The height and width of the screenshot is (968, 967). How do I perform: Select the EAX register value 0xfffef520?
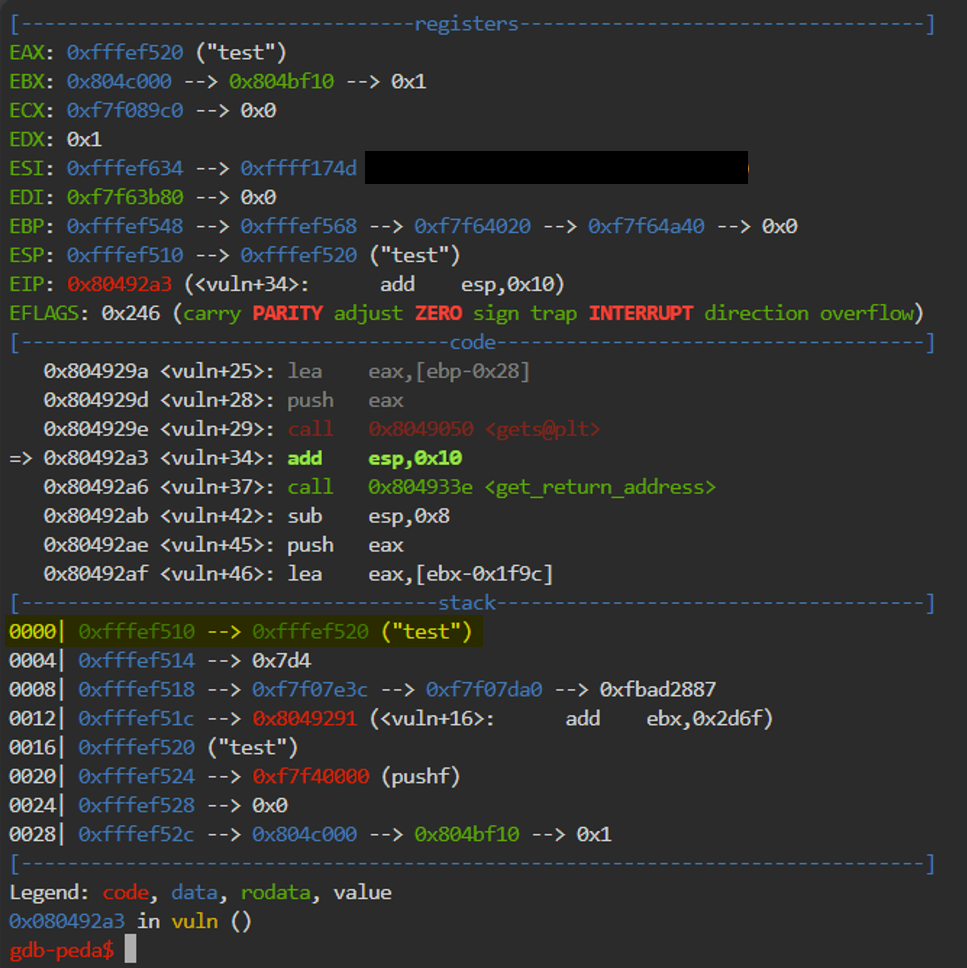(x=125, y=52)
